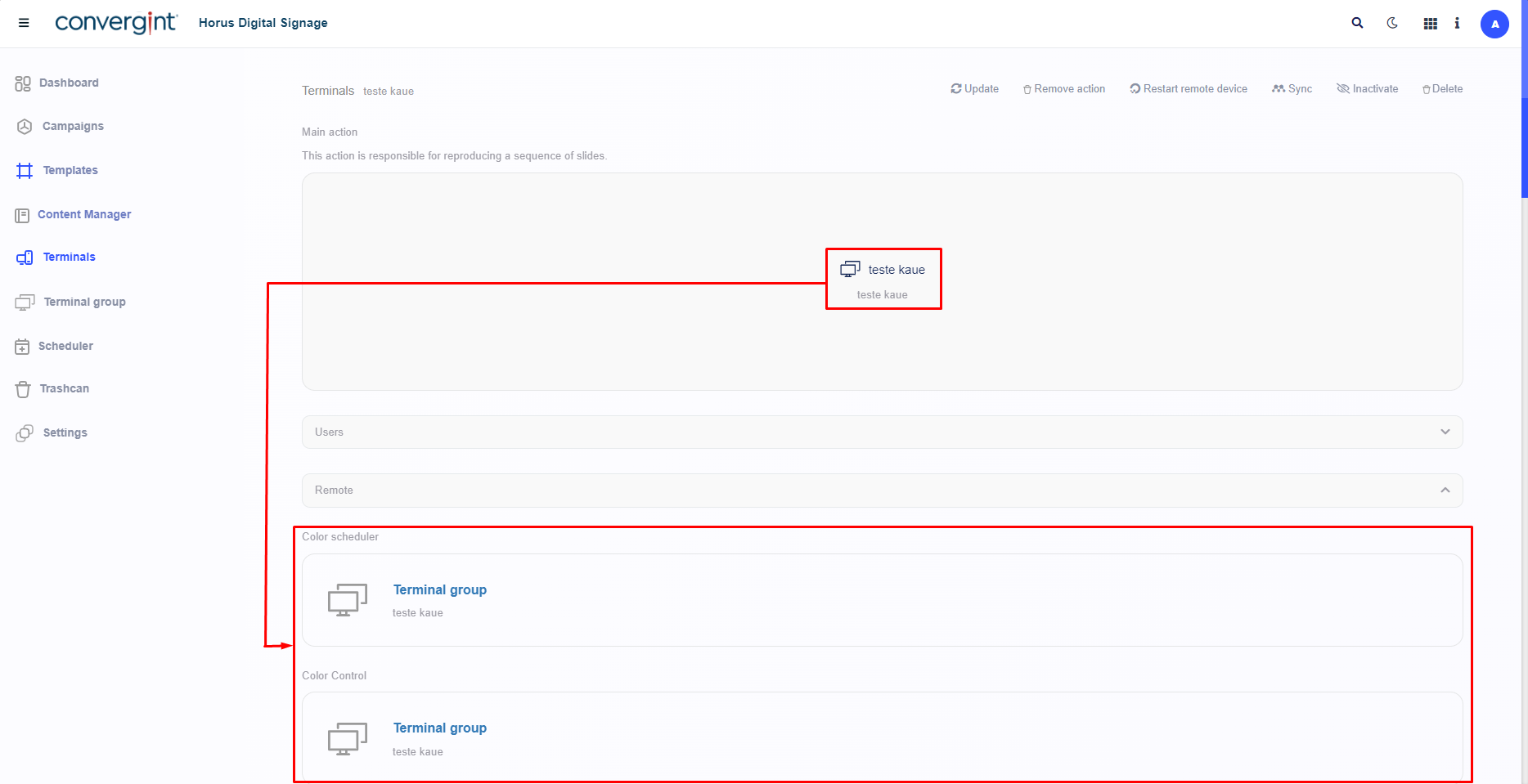Click the Update button
The width and height of the screenshot is (1528, 784).
974,89
